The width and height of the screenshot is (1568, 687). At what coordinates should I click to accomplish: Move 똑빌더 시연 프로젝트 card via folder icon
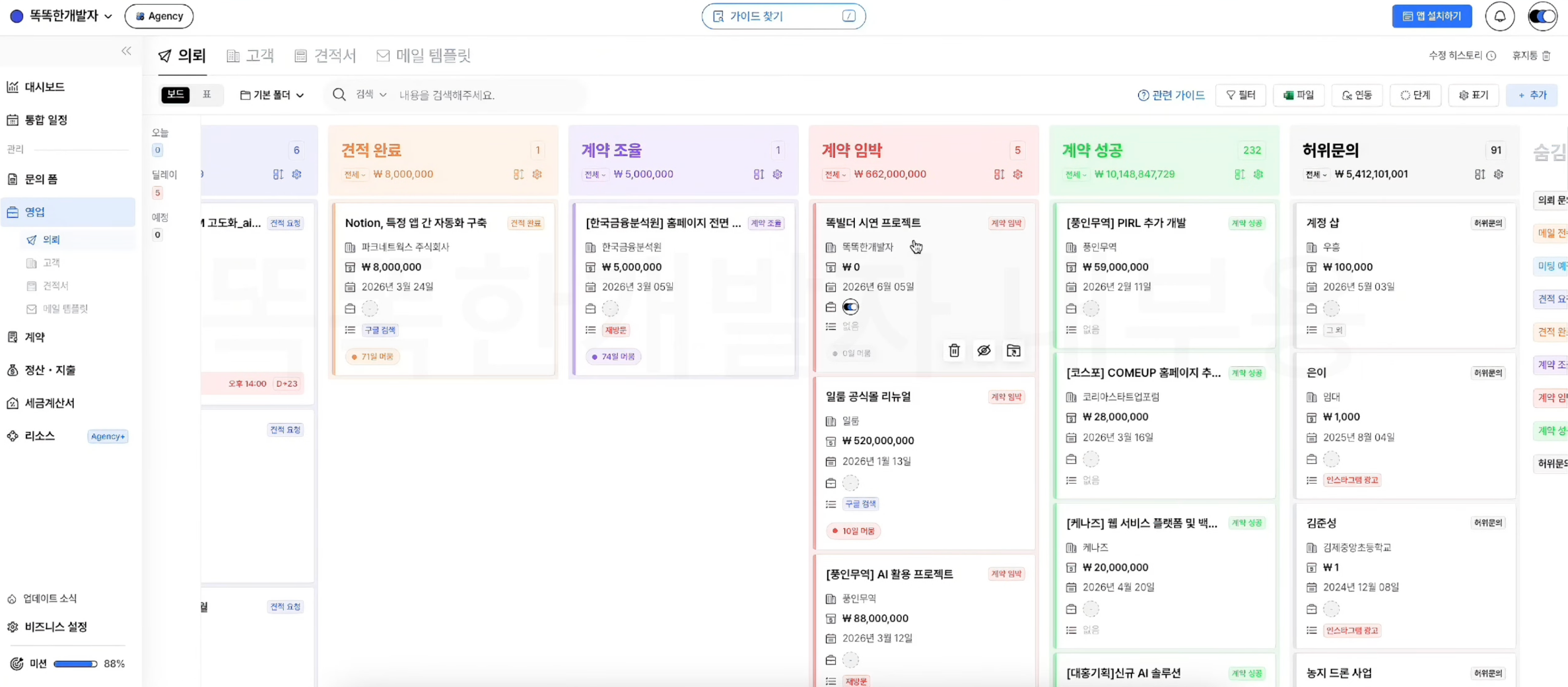pyautogui.click(x=1013, y=350)
